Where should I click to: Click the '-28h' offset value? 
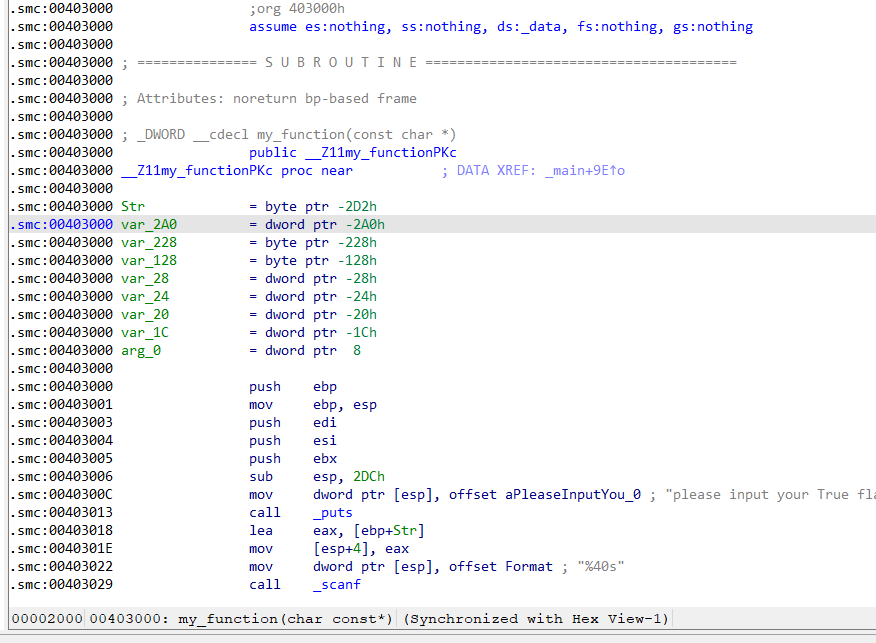tap(361, 278)
